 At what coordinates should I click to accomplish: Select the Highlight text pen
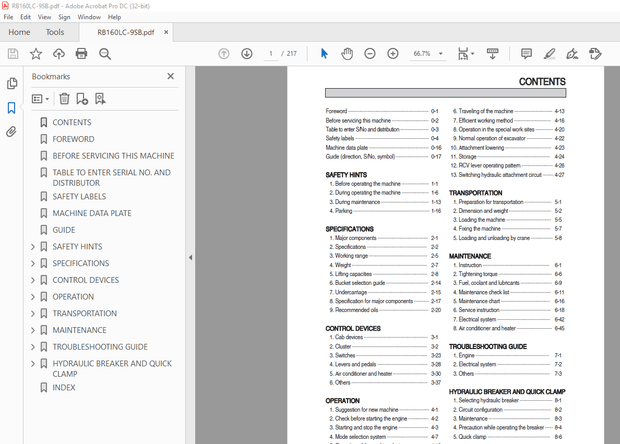(x=549, y=54)
